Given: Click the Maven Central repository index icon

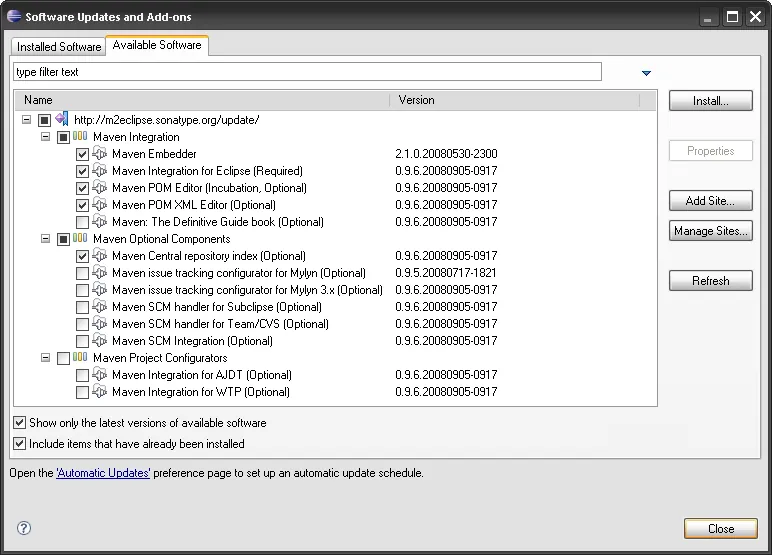Looking at the screenshot, I should 99,255.
